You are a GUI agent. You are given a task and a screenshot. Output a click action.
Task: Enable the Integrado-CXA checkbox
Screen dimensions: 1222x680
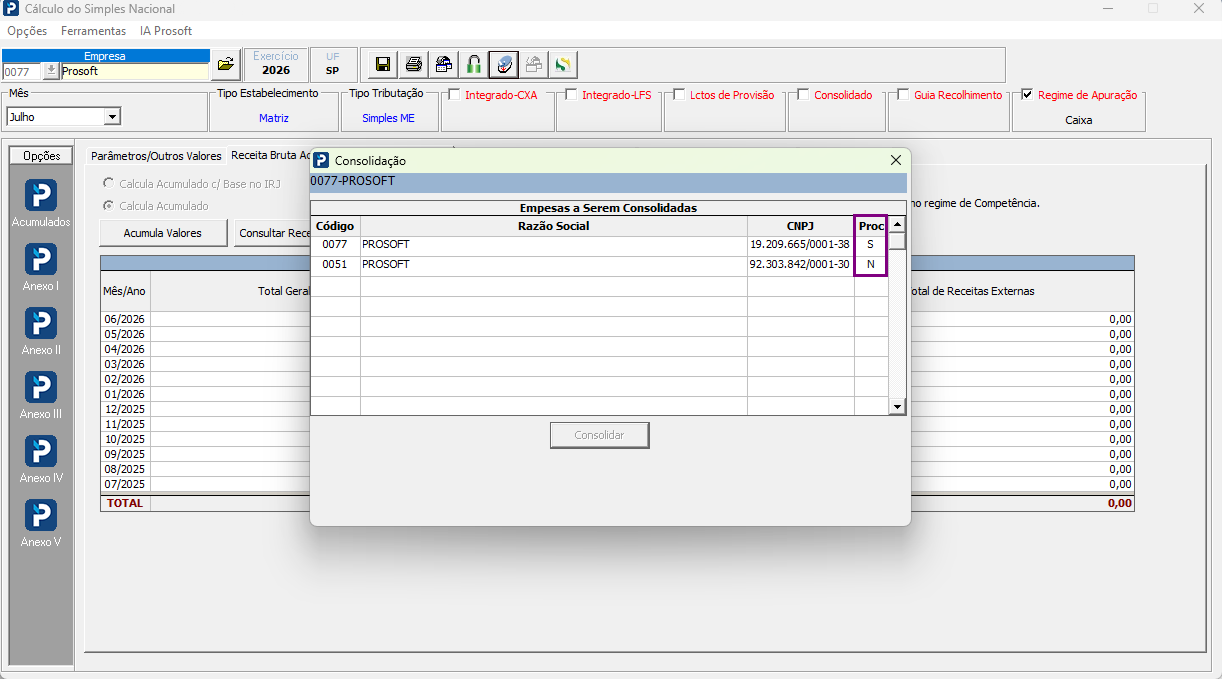[455, 95]
